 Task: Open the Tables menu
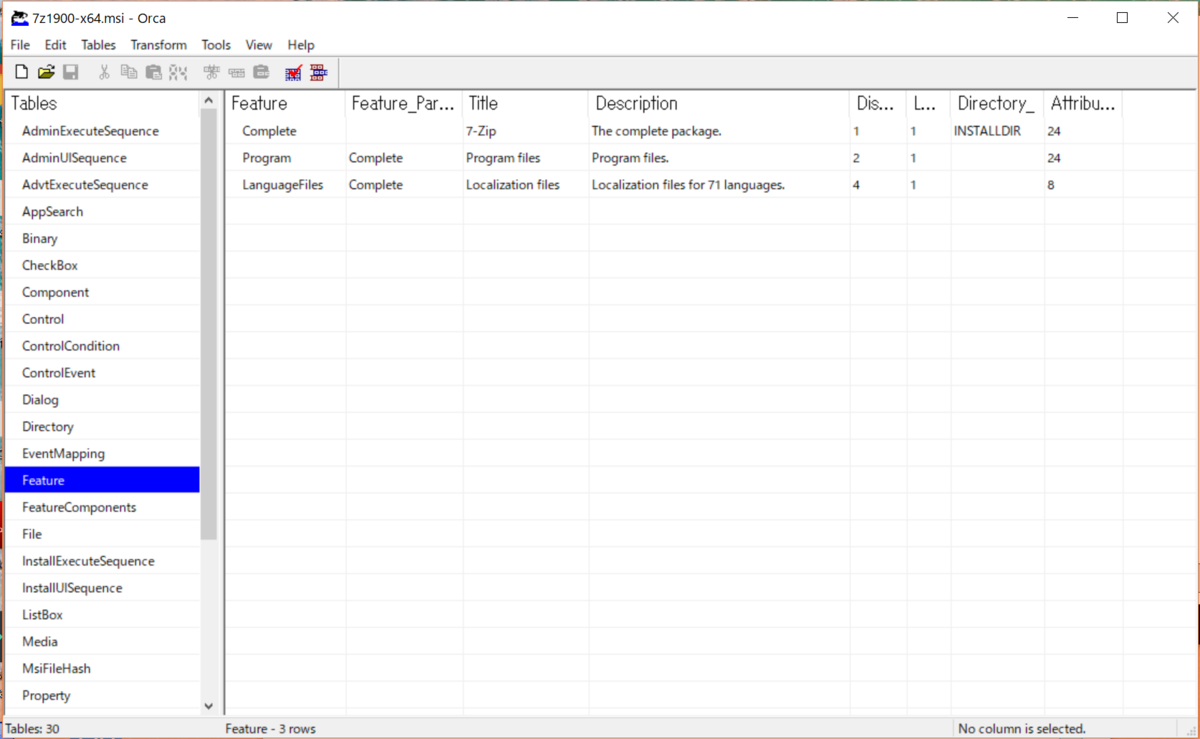point(98,45)
